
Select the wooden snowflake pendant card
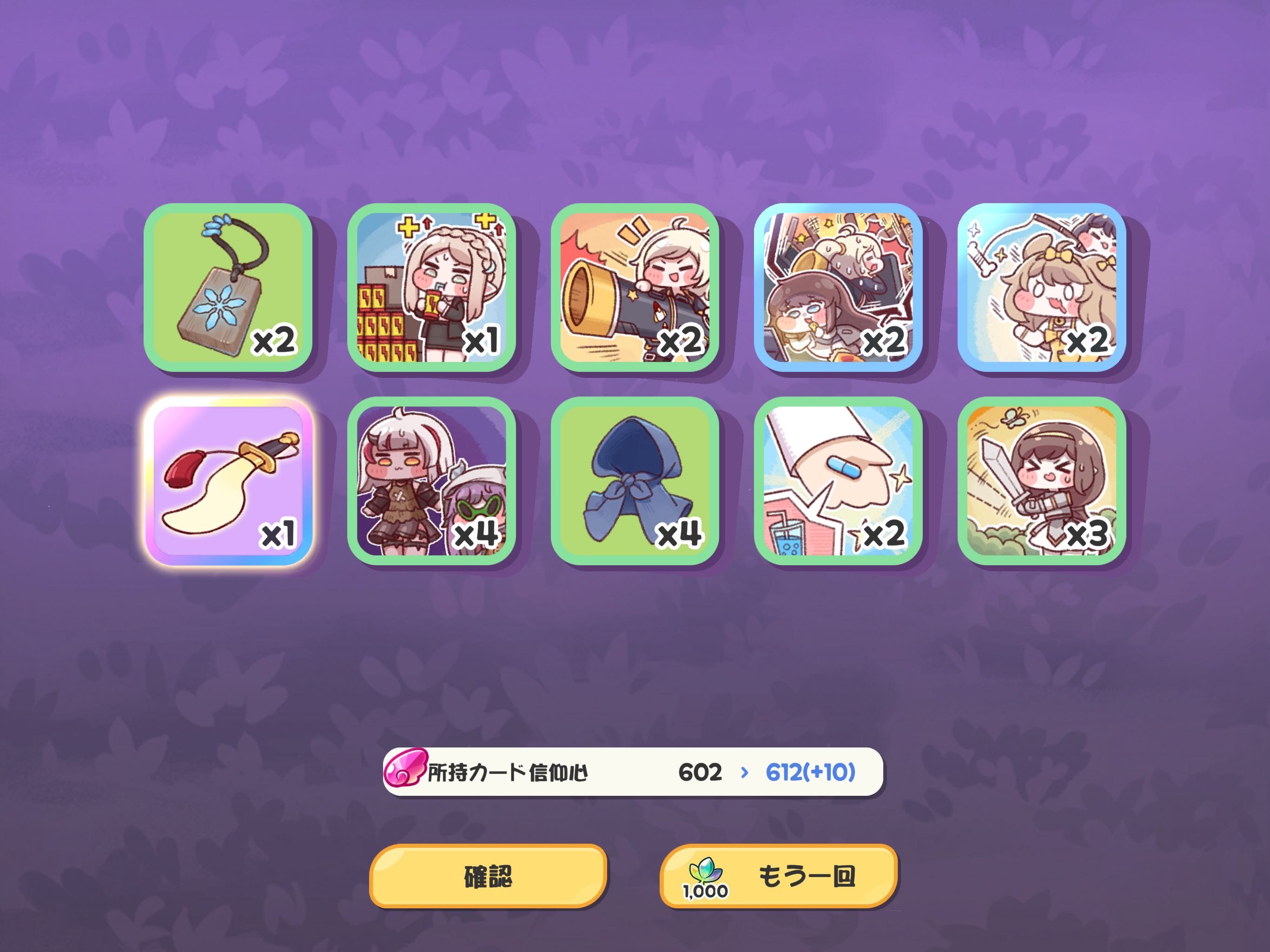coord(228,287)
